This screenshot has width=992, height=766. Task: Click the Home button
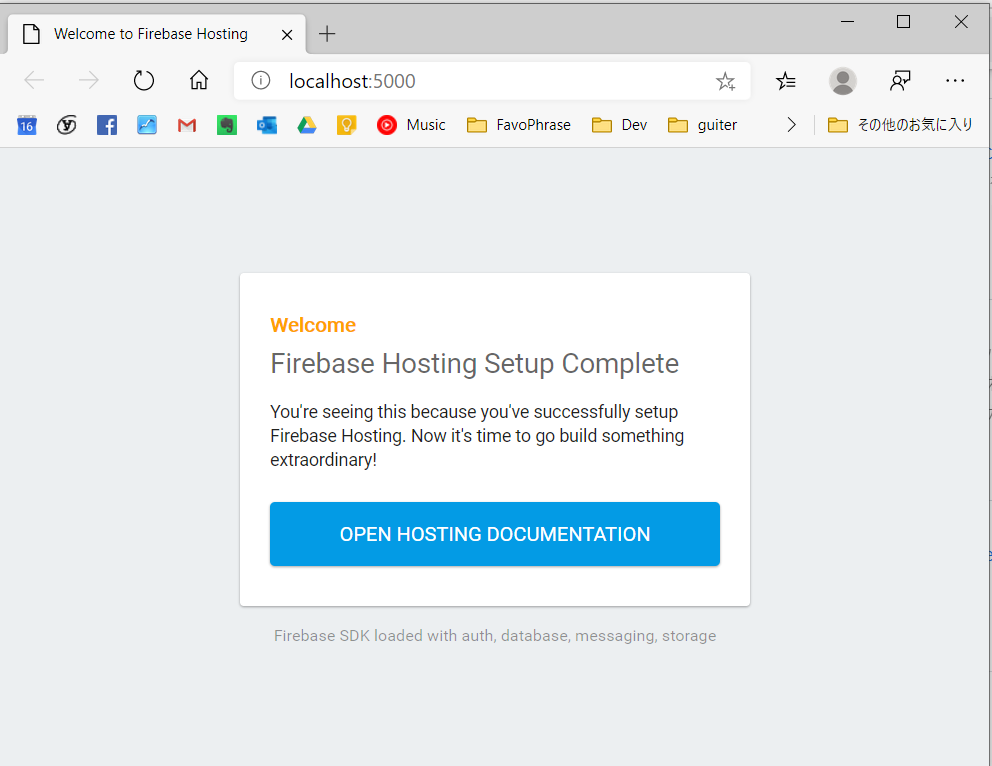coord(198,80)
